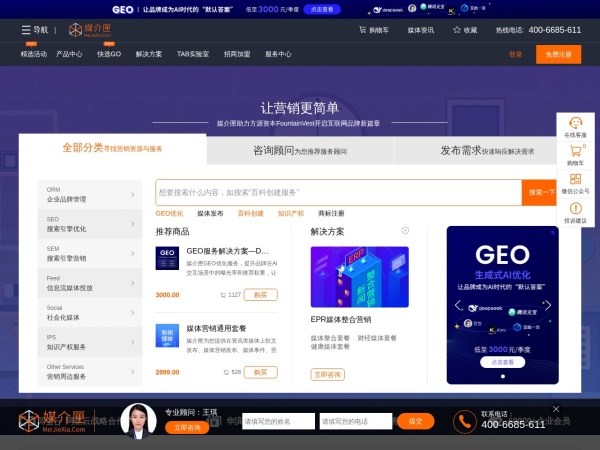Click the star favorite icon in header
Image resolution: width=600 pixels, height=450 pixels.
457,29
